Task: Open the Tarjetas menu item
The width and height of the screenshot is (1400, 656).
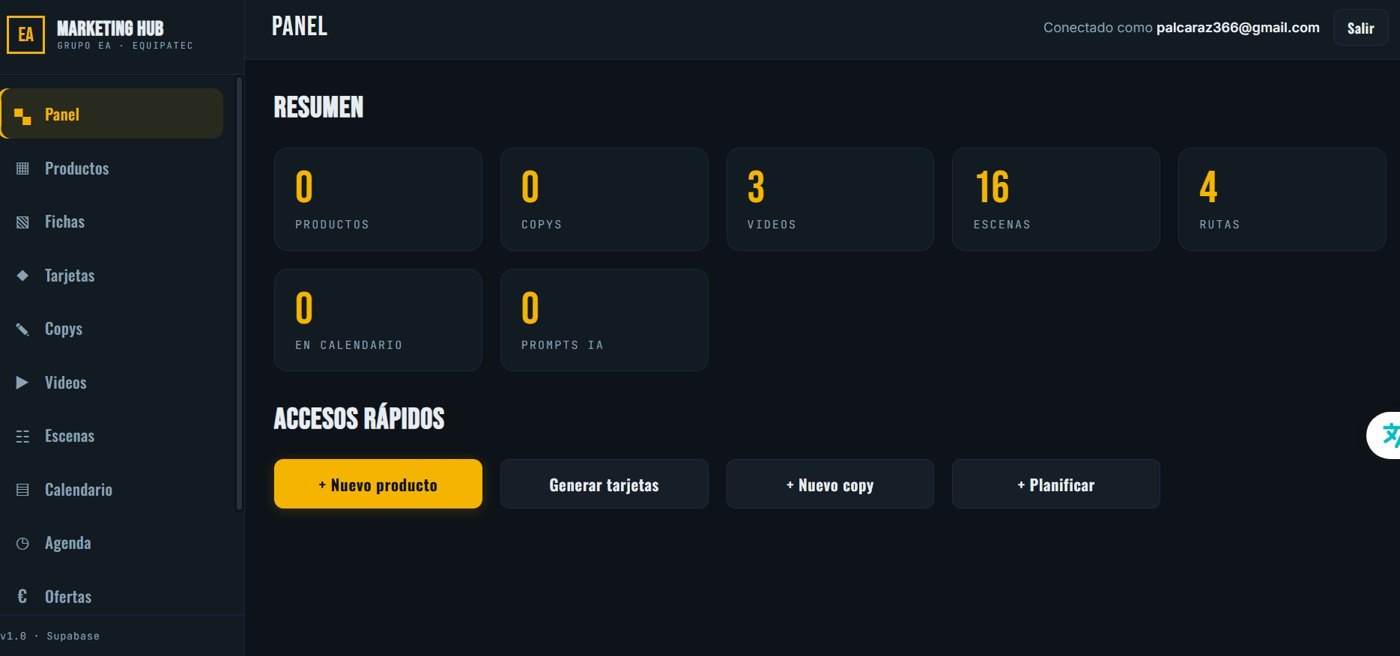Action: click(112, 275)
